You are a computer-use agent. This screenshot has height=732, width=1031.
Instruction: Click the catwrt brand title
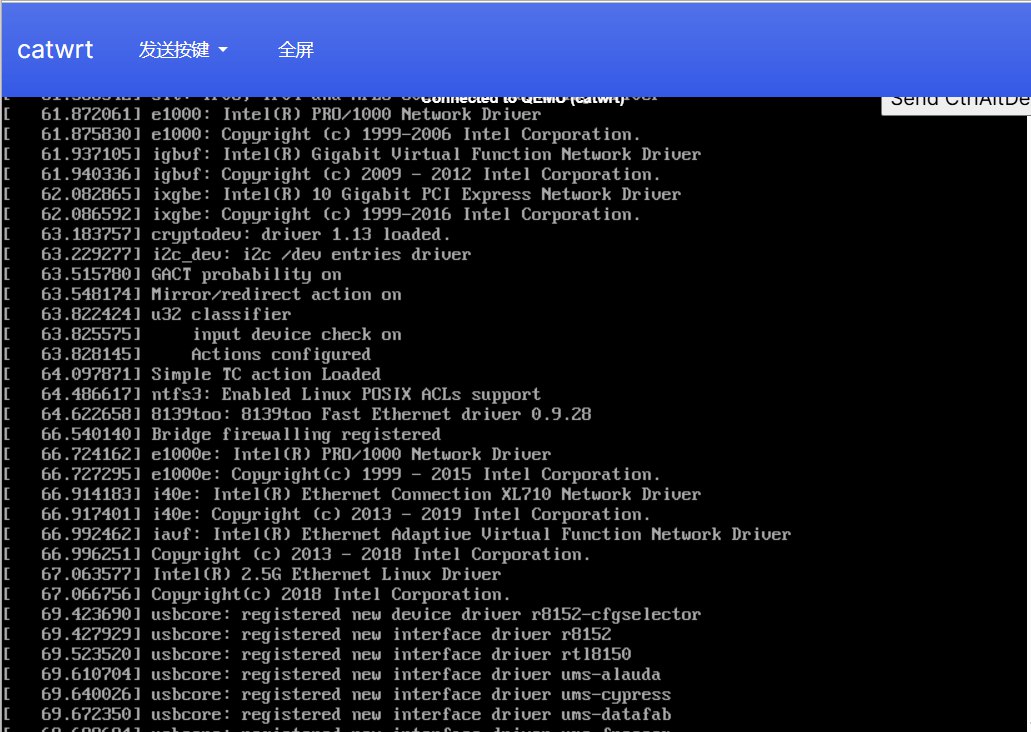[x=55, y=50]
